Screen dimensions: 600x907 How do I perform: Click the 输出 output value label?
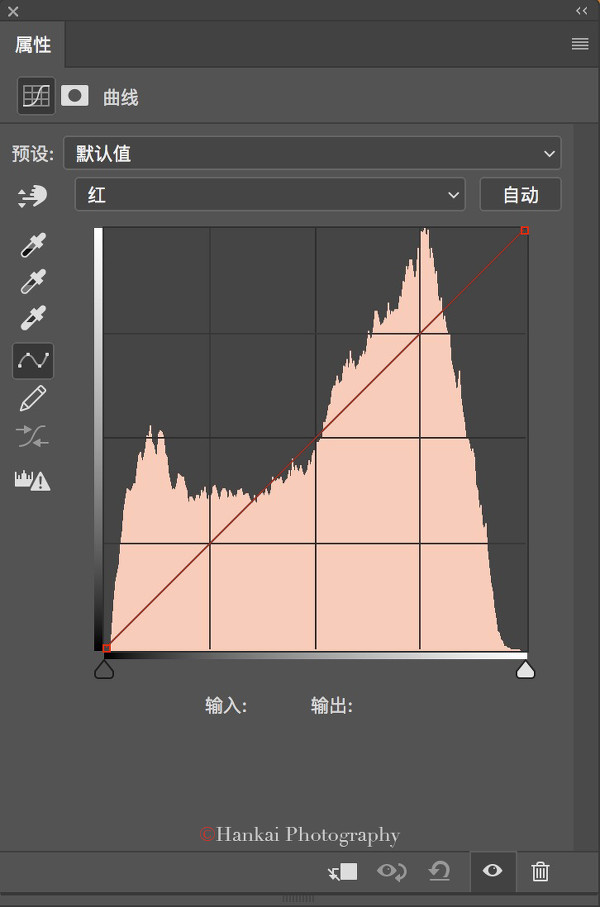pyautogui.click(x=332, y=706)
